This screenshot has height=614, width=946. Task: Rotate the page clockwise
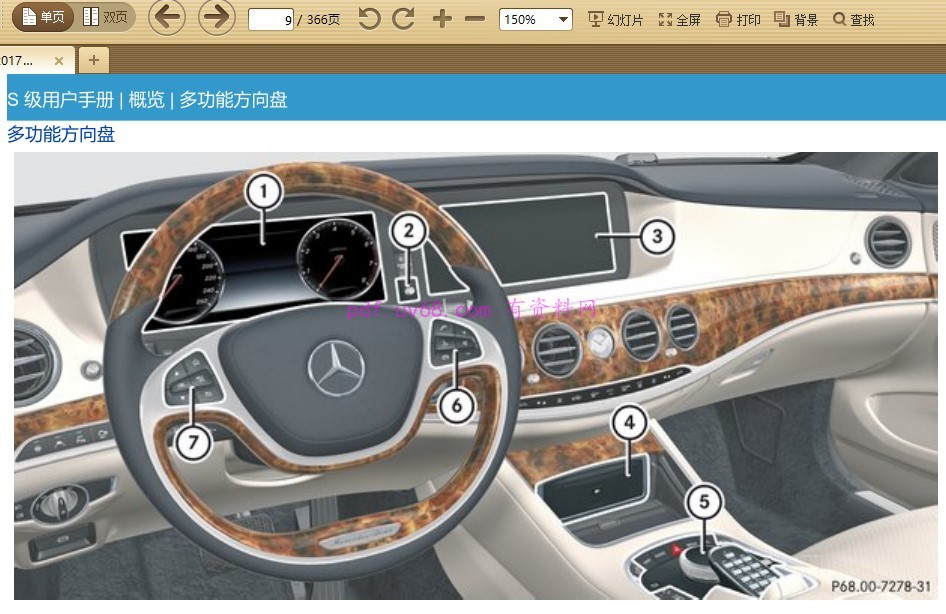[403, 18]
